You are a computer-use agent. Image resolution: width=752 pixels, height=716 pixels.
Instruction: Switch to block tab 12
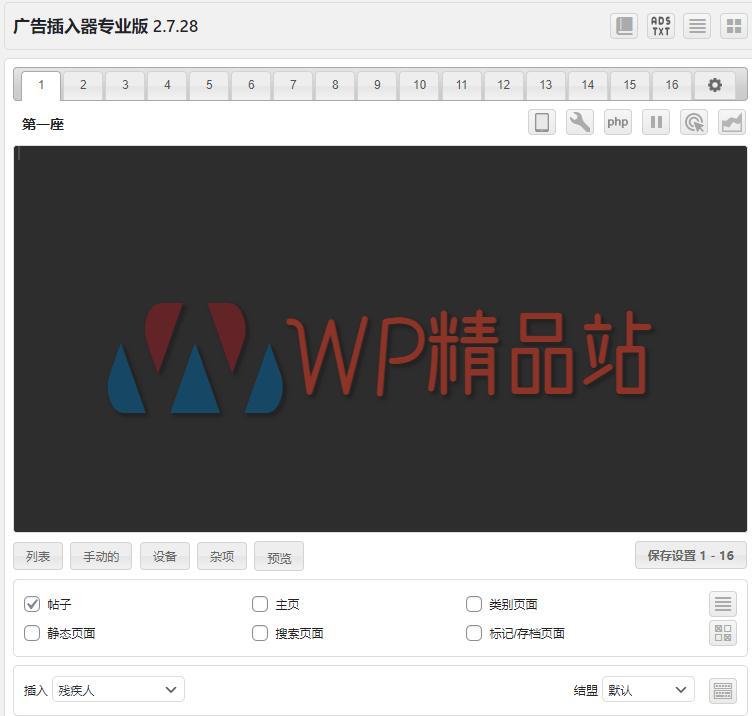(504, 85)
